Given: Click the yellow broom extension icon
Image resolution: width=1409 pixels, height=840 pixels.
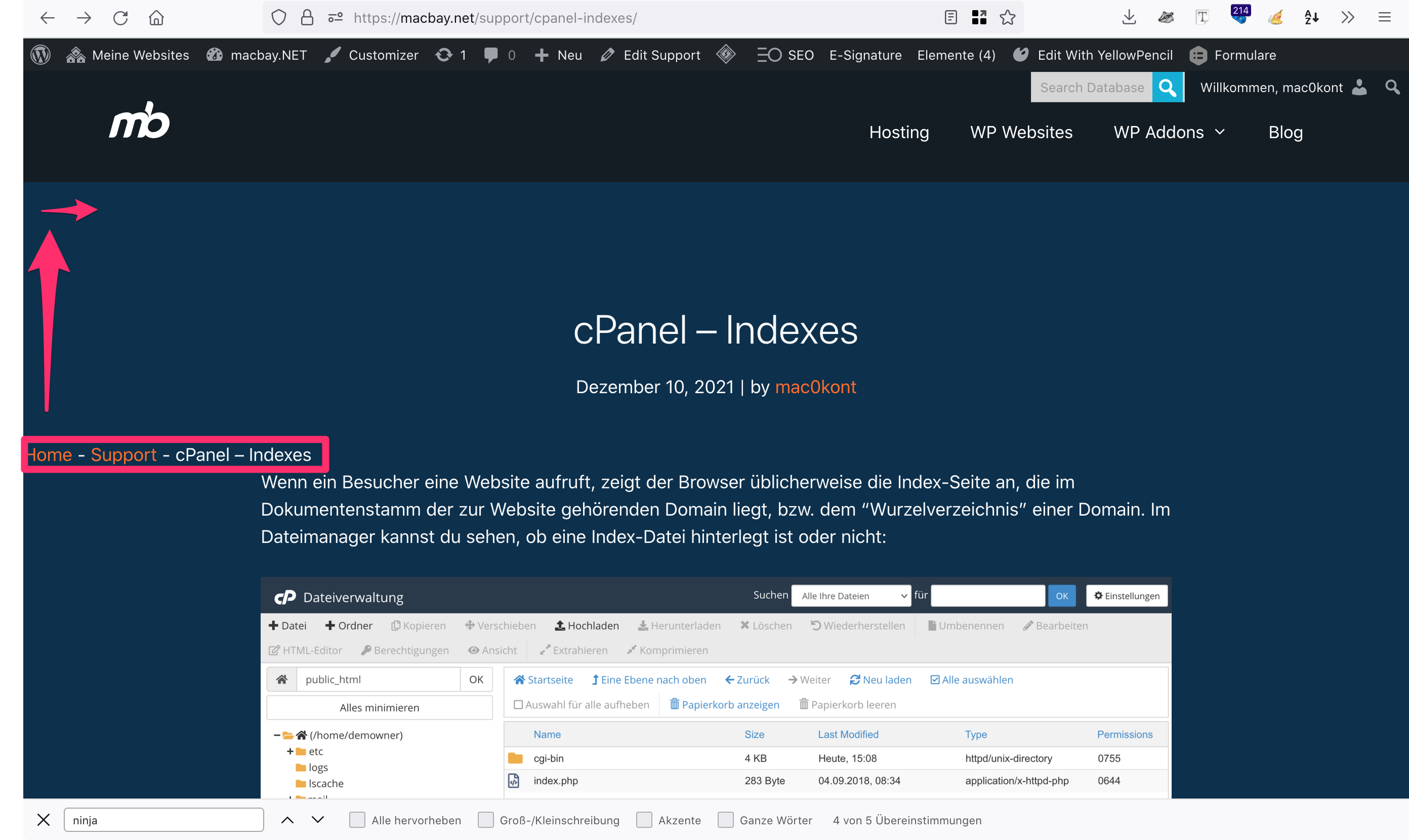Looking at the screenshot, I should (x=1275, y=18).
